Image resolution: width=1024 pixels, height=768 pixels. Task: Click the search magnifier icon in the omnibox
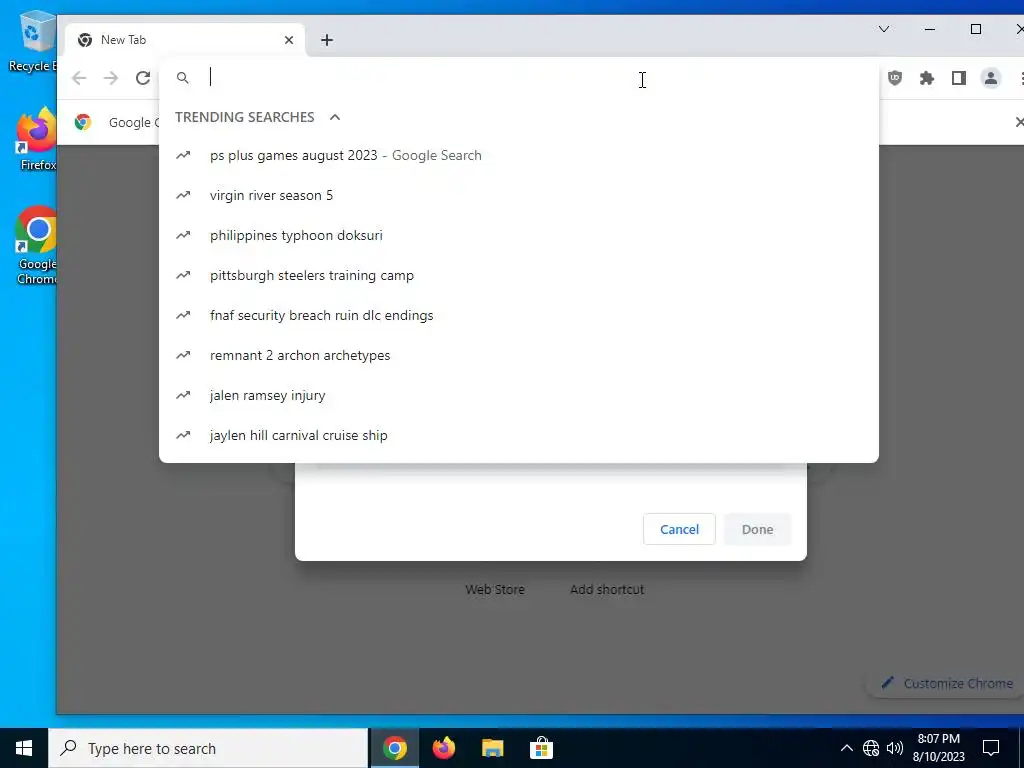(x=183, y=78)
